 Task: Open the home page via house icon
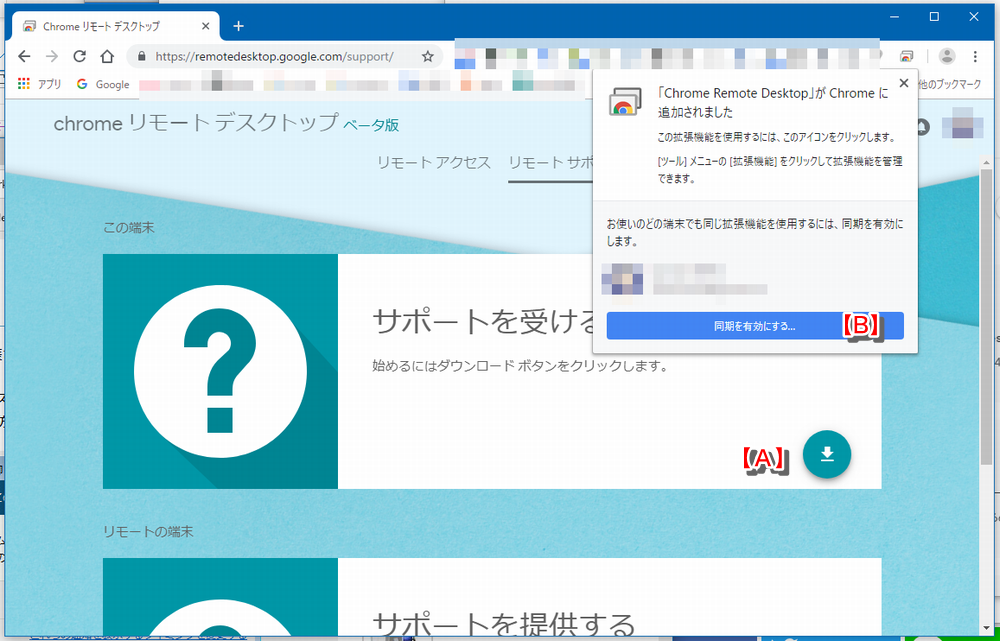pyautogui.click(x=107, y=56)
